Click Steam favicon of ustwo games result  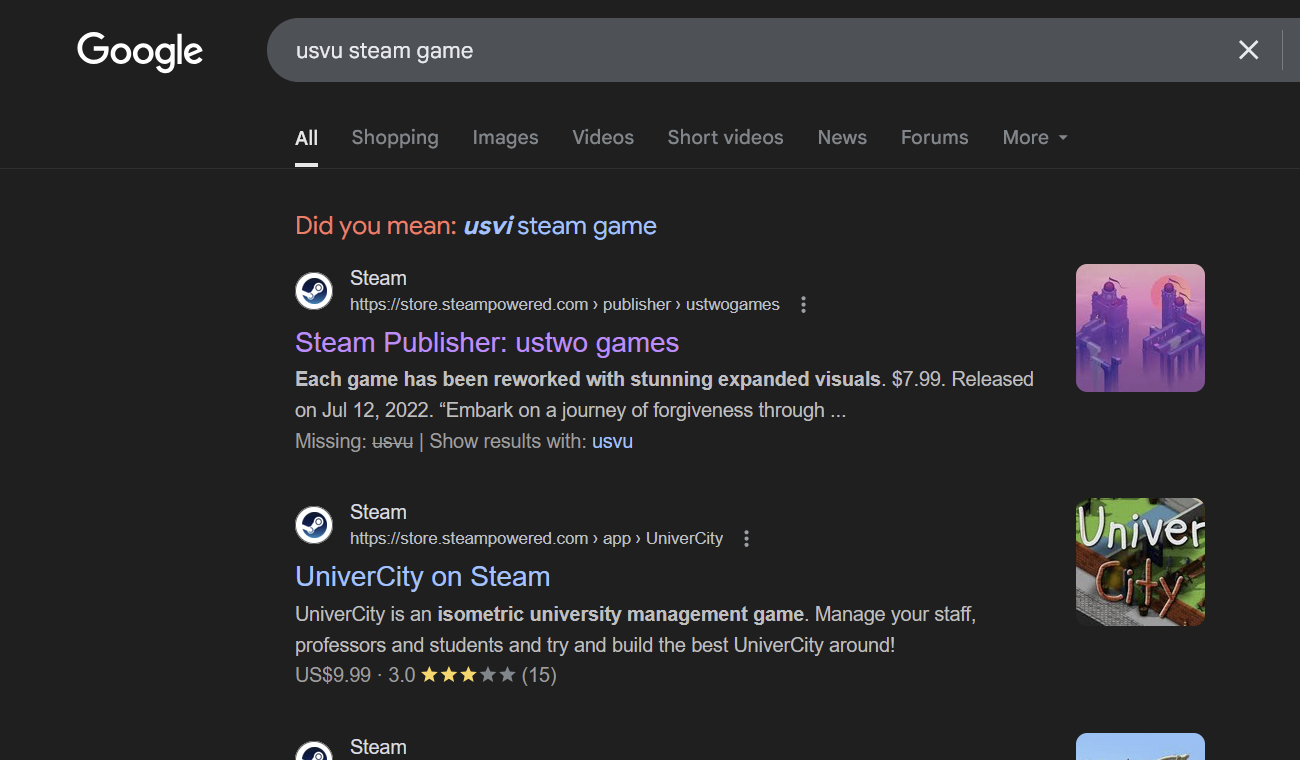click(x=314, y=291)
